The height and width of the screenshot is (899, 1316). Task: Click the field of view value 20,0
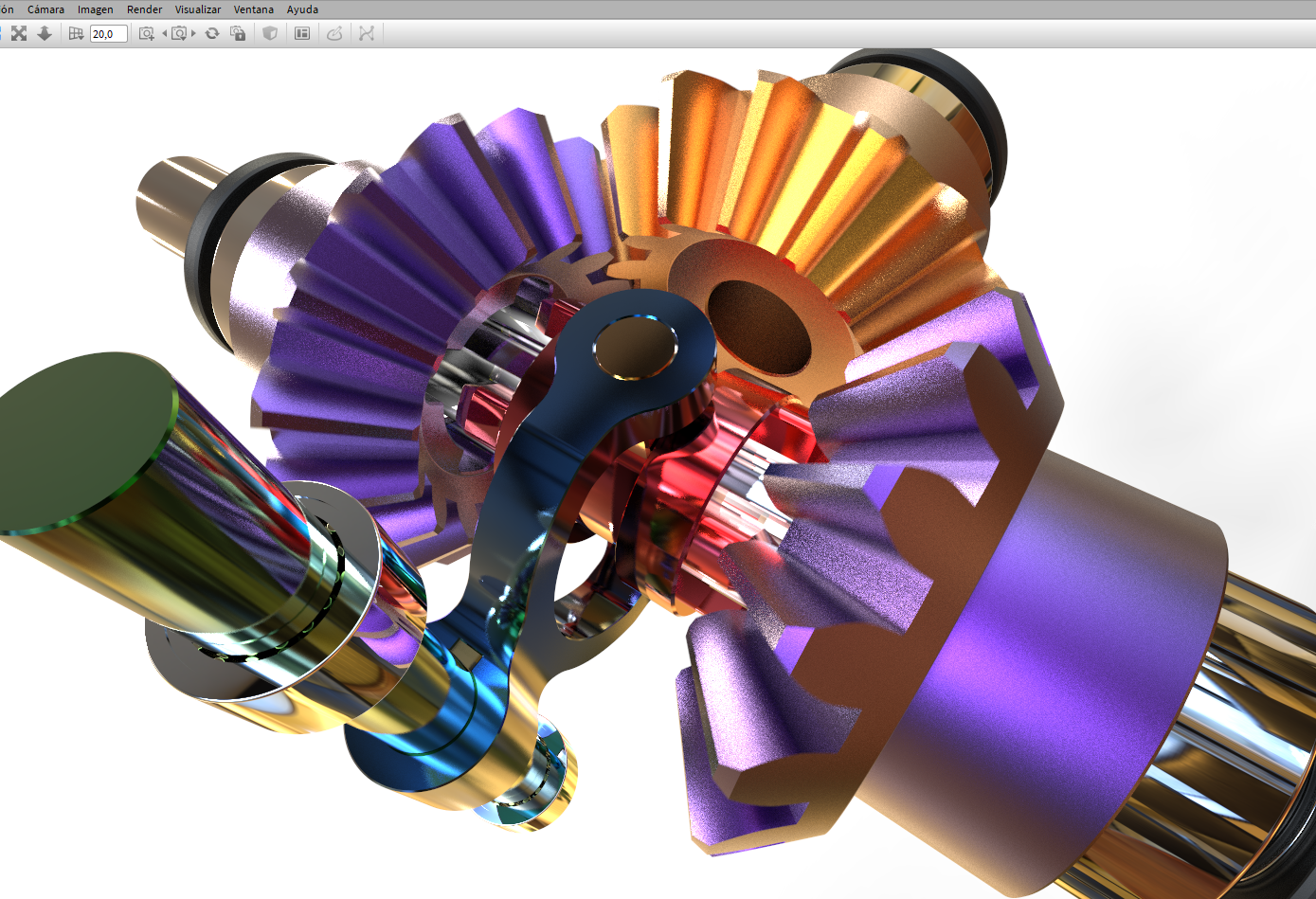(108, 34)
